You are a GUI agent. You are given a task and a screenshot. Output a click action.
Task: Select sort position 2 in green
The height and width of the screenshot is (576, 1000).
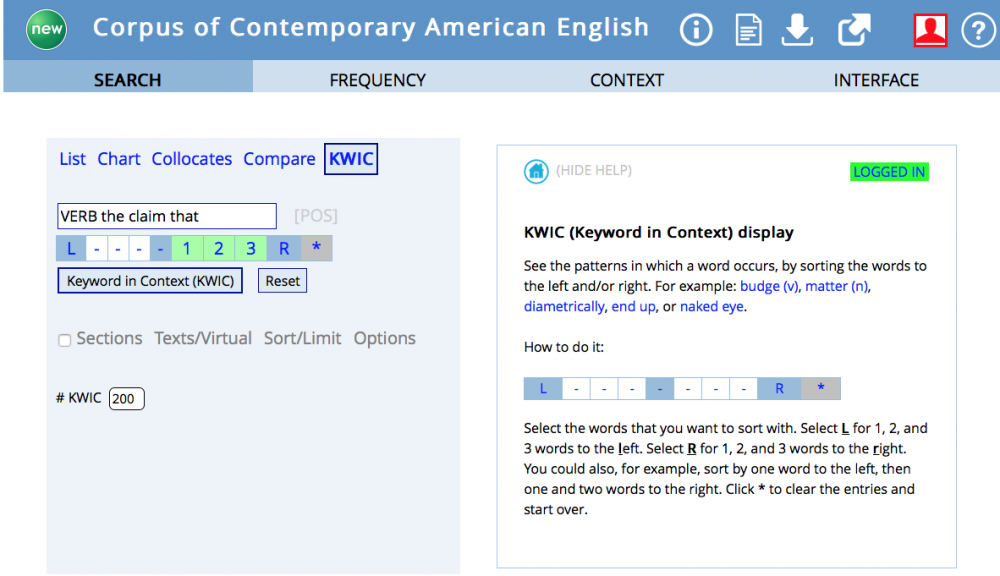pyautogui.click(x=219, y=248)
